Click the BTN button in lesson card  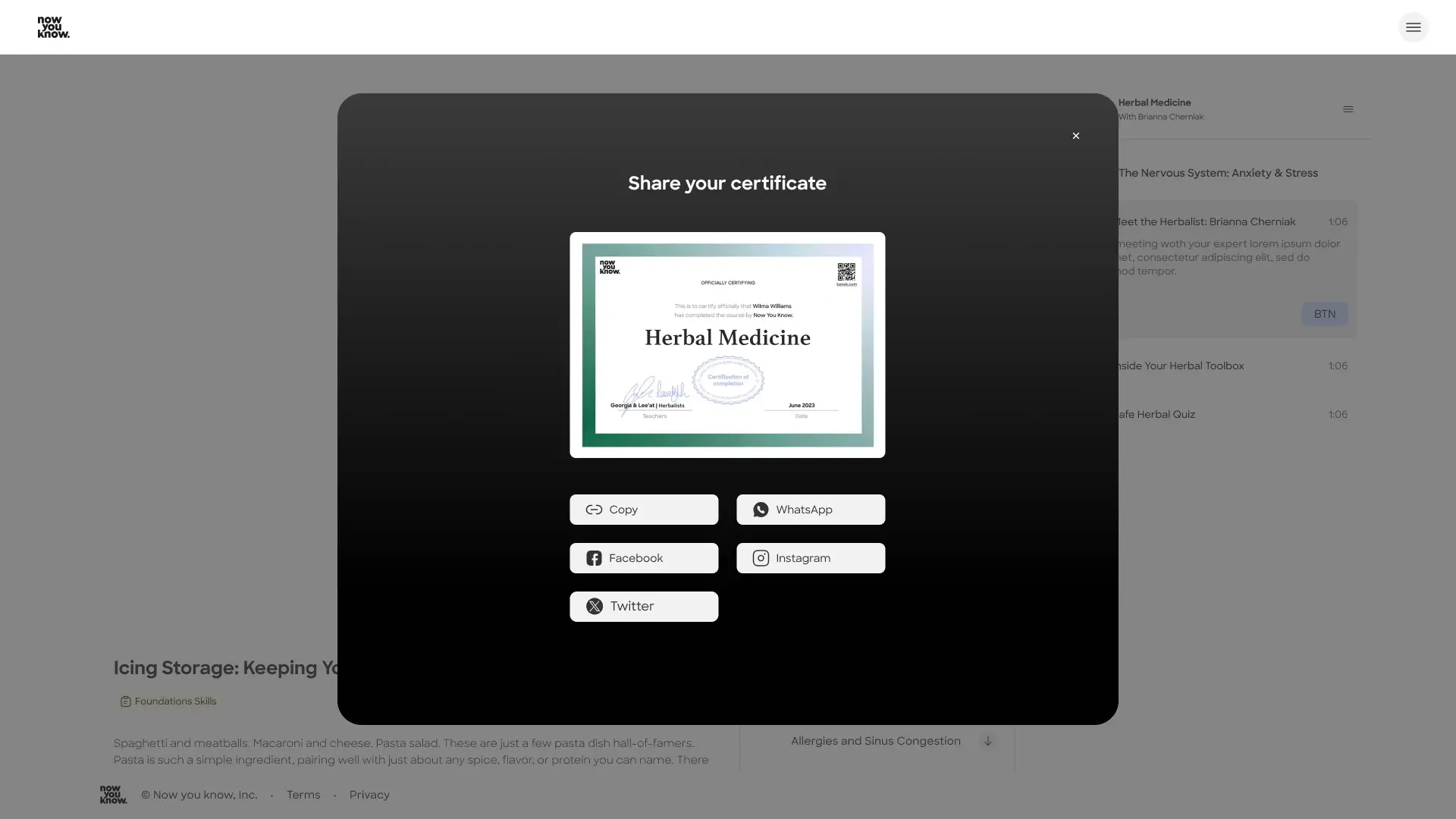1324,314
